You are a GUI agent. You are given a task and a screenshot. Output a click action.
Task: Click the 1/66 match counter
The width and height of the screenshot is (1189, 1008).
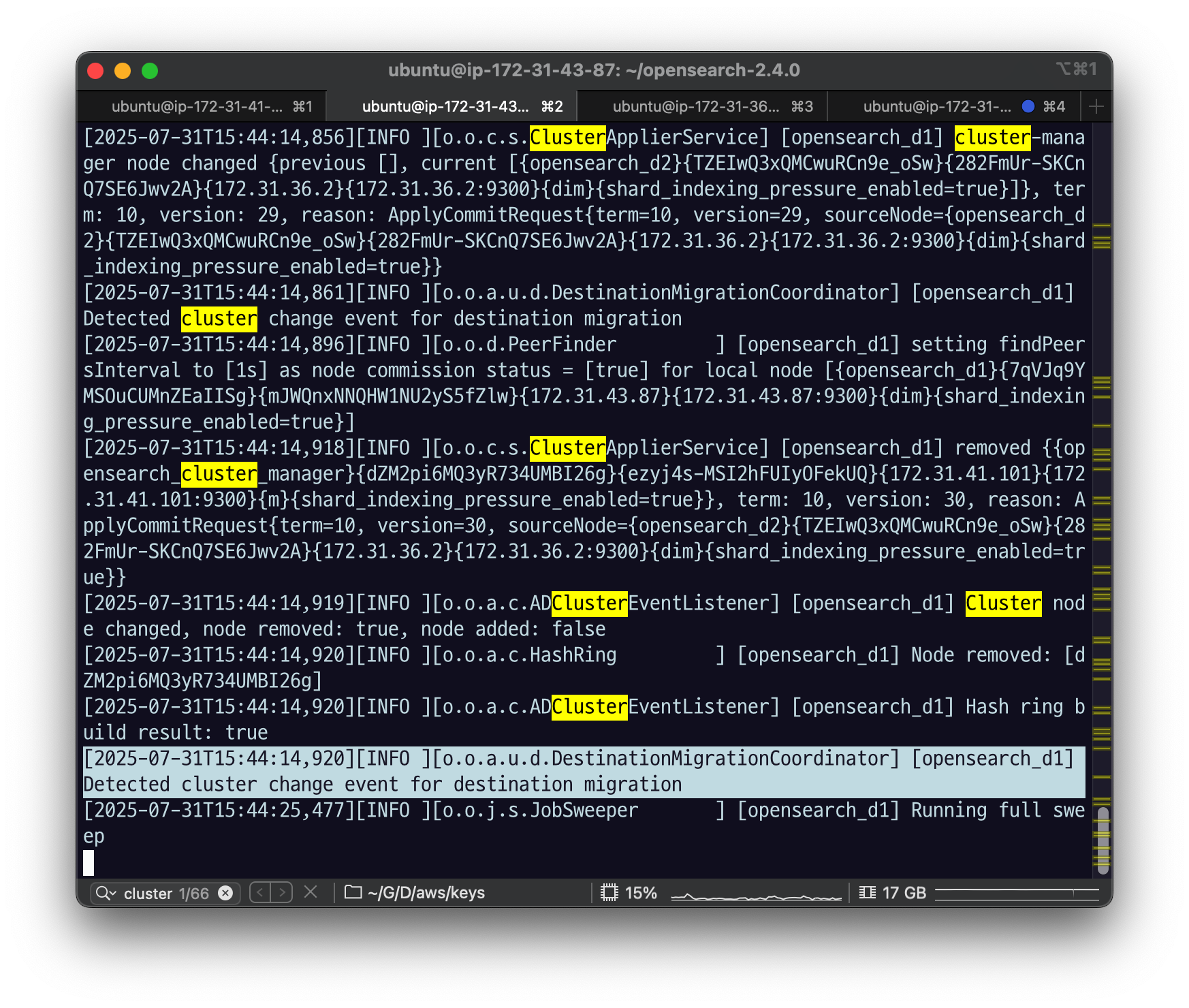pyautogui.click(x=194, y=893)
